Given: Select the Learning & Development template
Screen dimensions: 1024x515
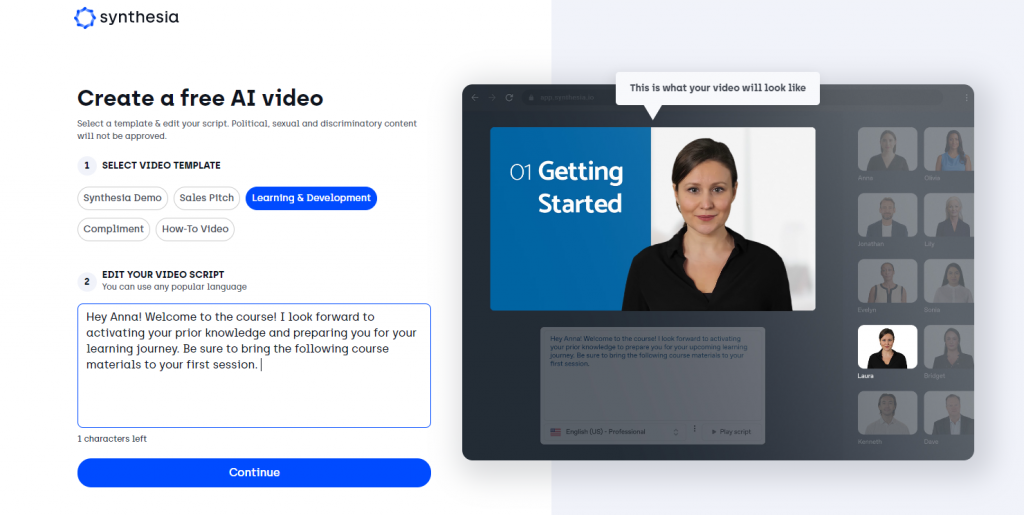Looking at the screenshot, I should coord(311,198).
